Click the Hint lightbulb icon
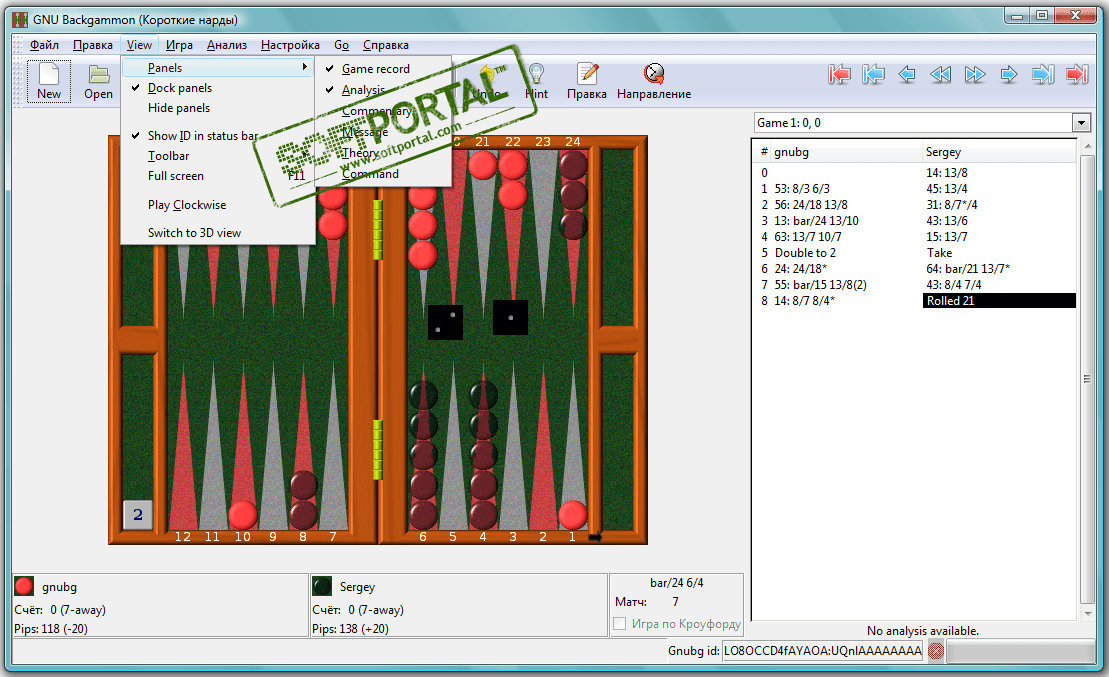1109x677 pixels. (536, 81)
